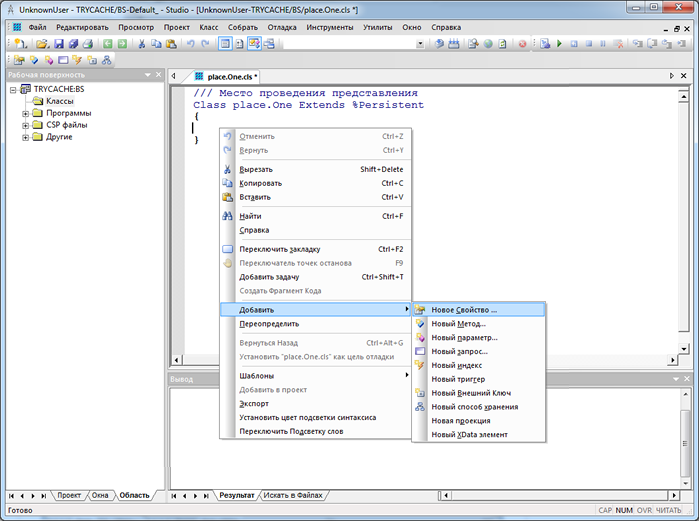
Task: Open the toolbar search combo box dropdown
Action: point(420,44)
